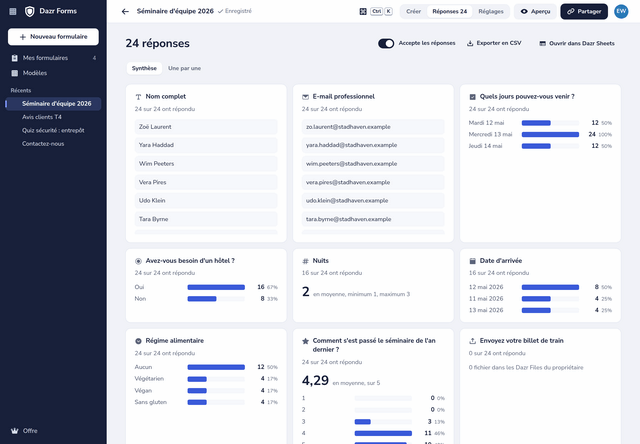Click the form title Séminaire d'équipe 2026

175,11
